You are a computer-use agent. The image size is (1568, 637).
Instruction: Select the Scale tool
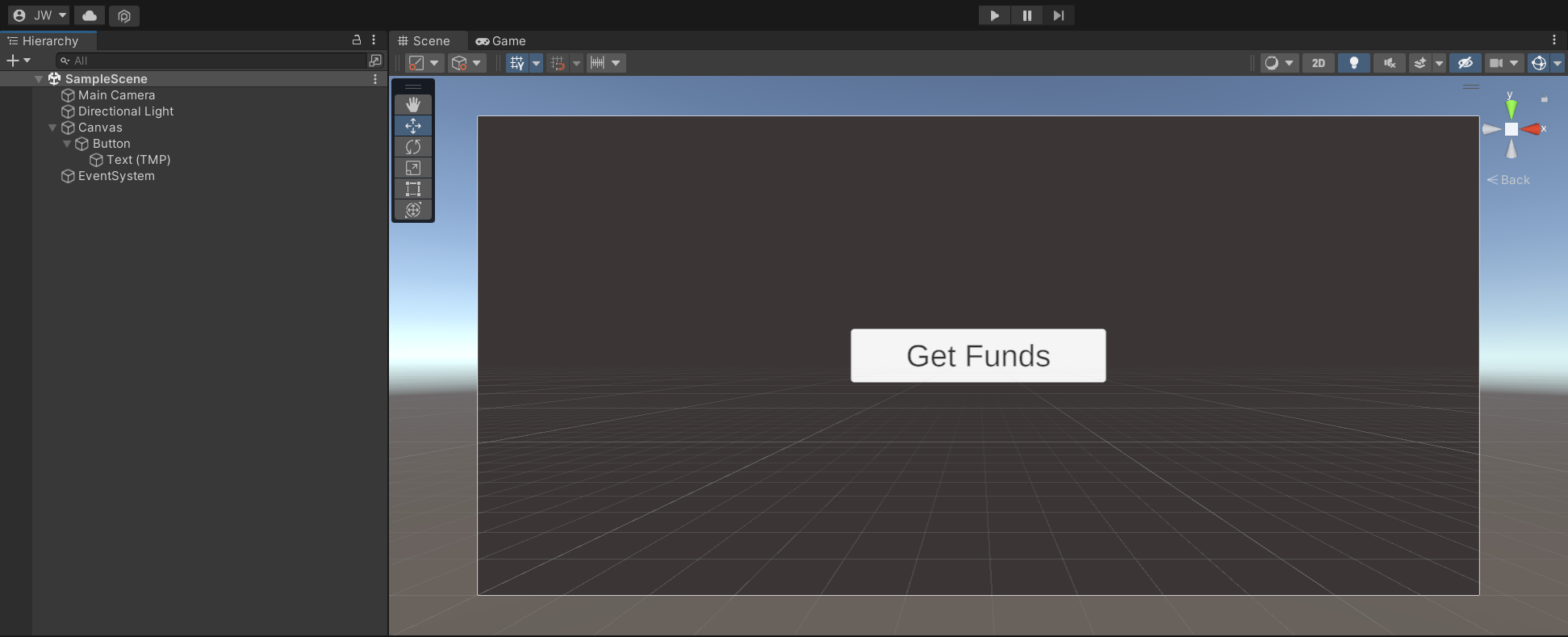413,168
